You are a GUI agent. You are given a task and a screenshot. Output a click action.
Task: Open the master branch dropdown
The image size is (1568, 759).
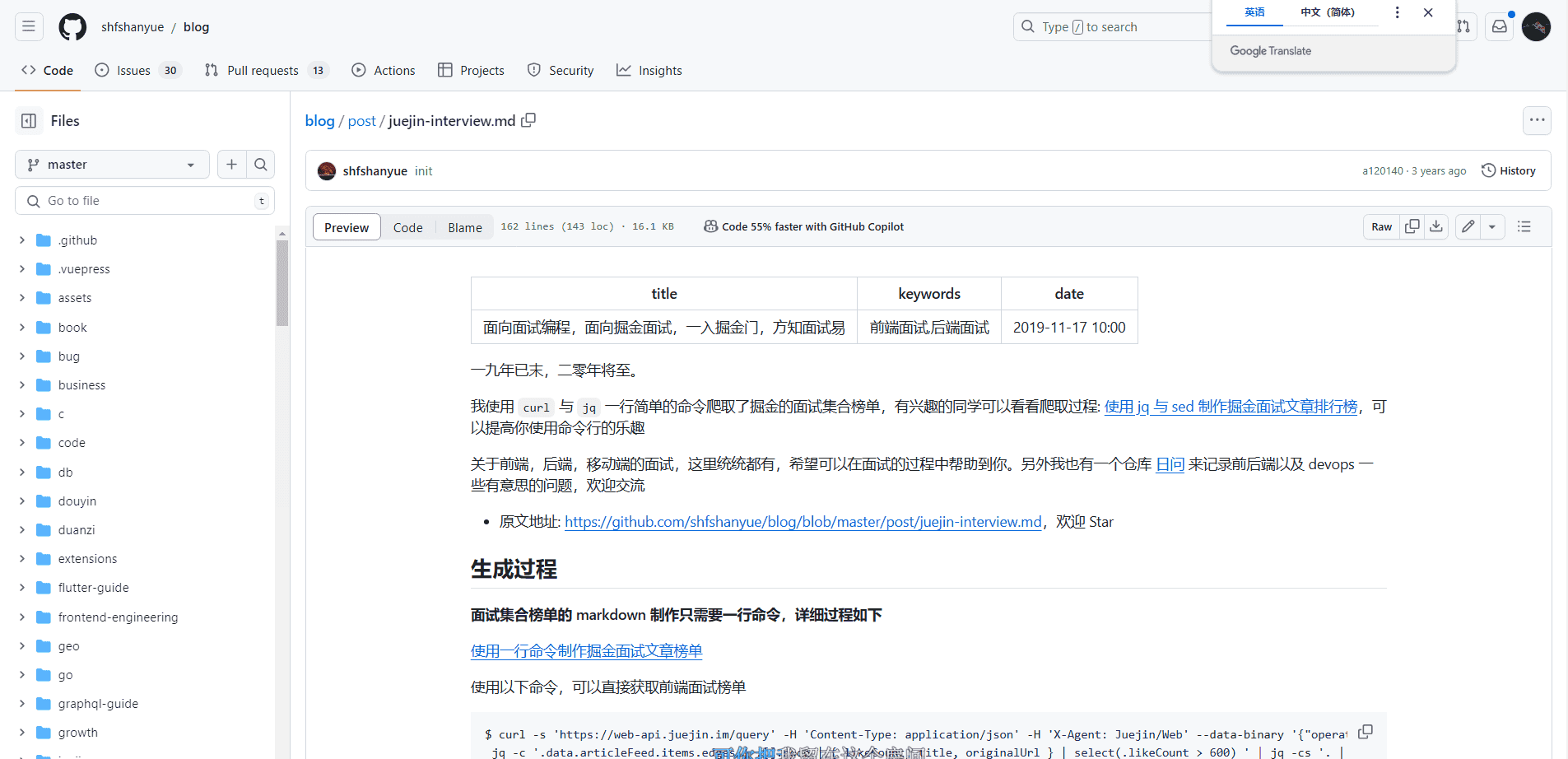click(112, 165)
